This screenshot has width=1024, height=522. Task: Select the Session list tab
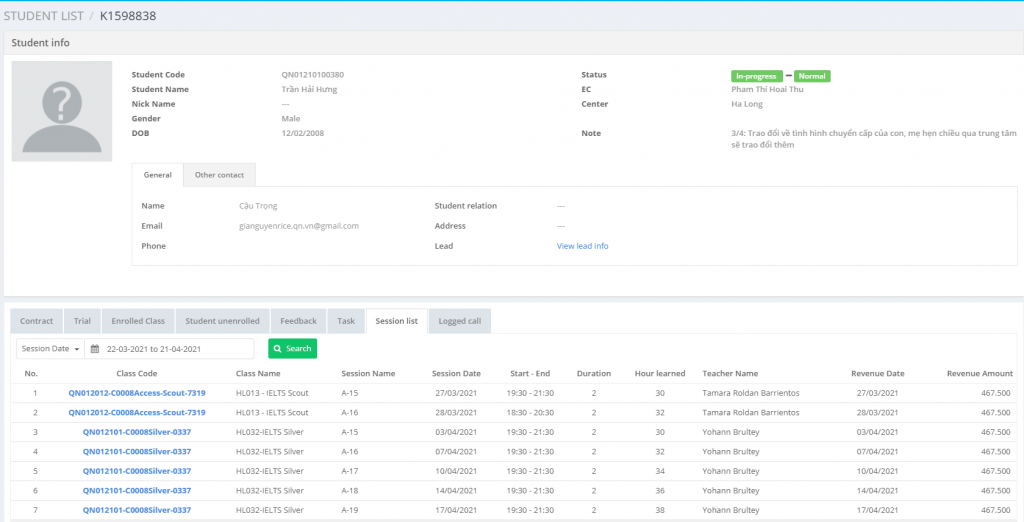click(x=397, y=321)
